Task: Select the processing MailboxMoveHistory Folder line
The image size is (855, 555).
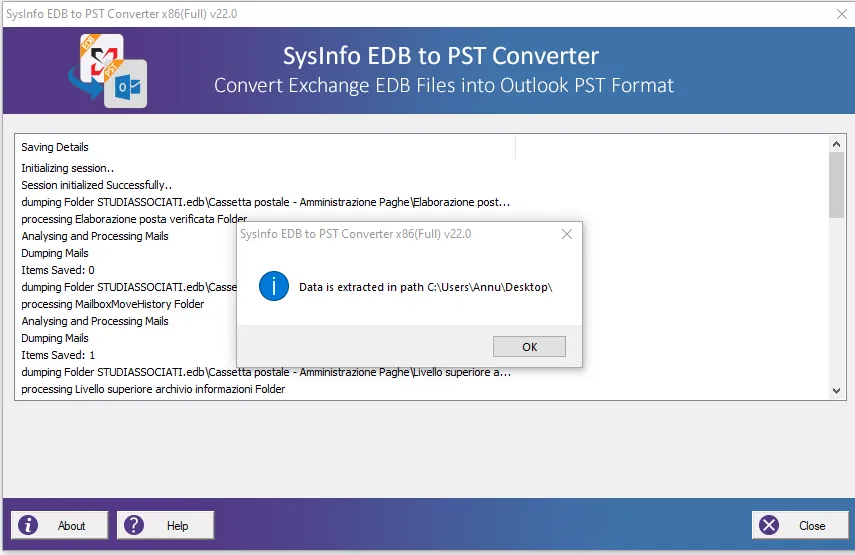Action: pyautogui.click(x=113, y=304)
